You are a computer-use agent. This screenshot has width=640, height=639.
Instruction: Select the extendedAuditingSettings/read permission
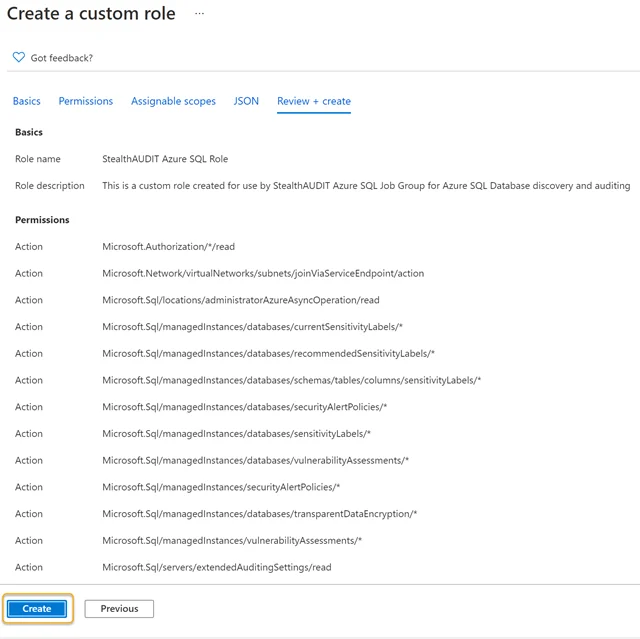pyautogui.click(x=217, y=567)
